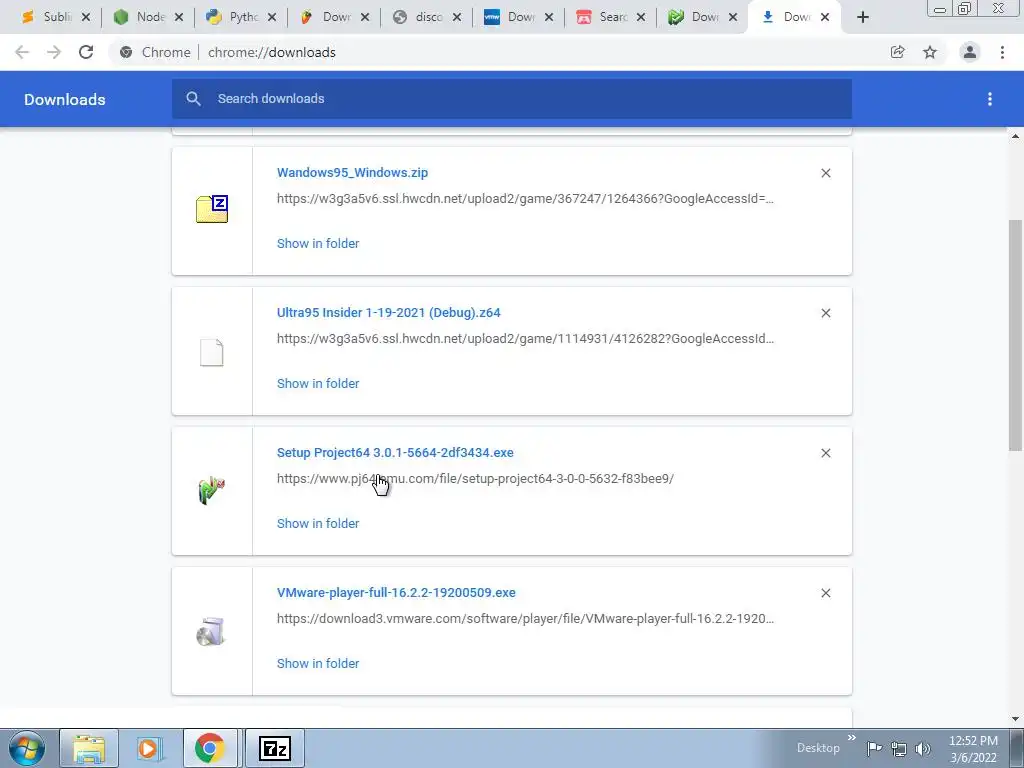The height and width of the screenshot is (768, 1024).
Task: Click the Chrome taskbar icon
Action: click(x=210, y=748)
